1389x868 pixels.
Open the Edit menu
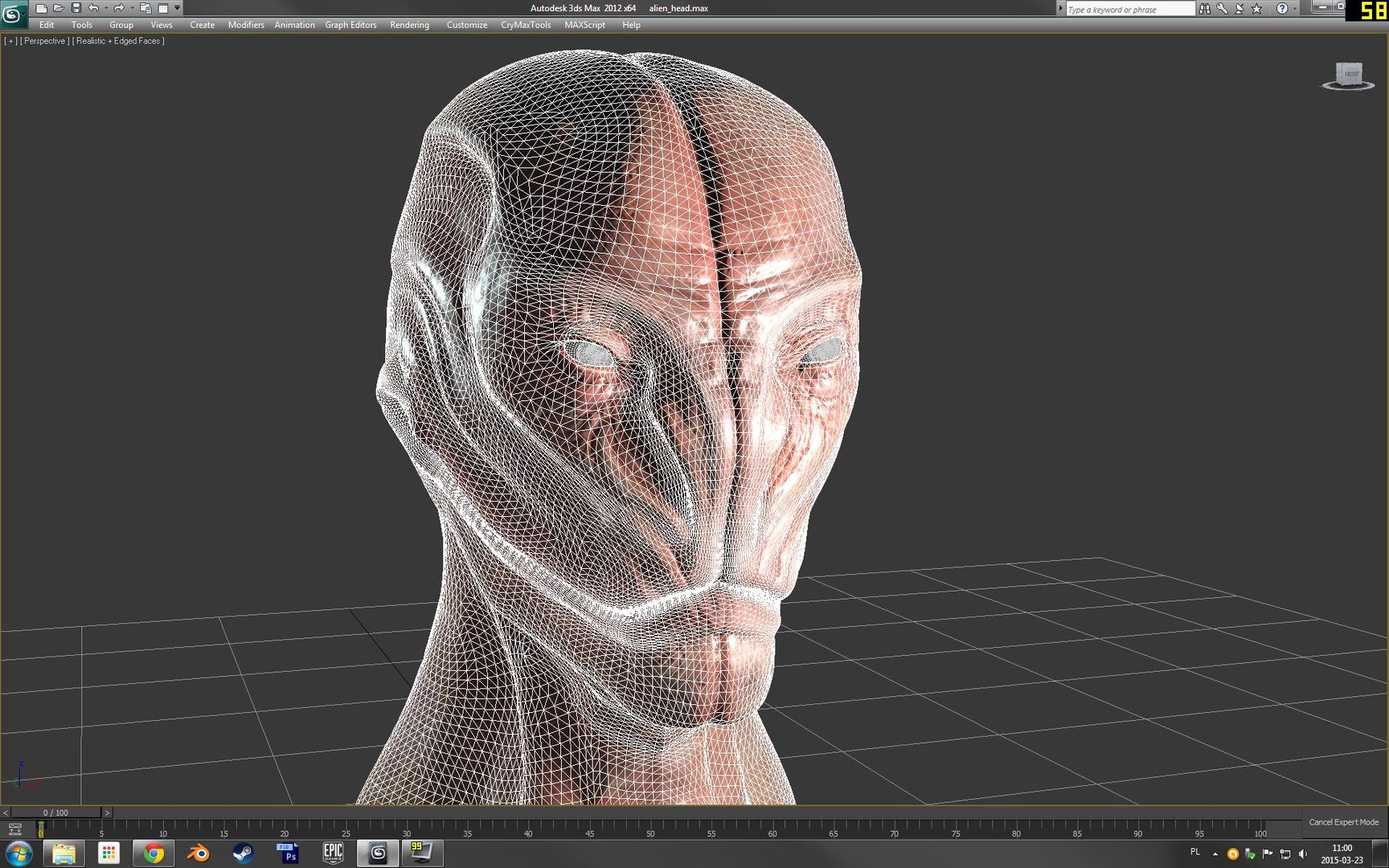pos(47,25)
